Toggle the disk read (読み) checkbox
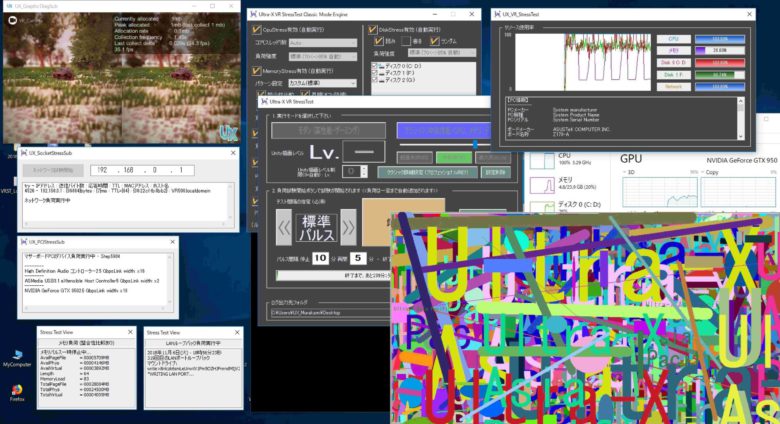 (x=378, y=41)
